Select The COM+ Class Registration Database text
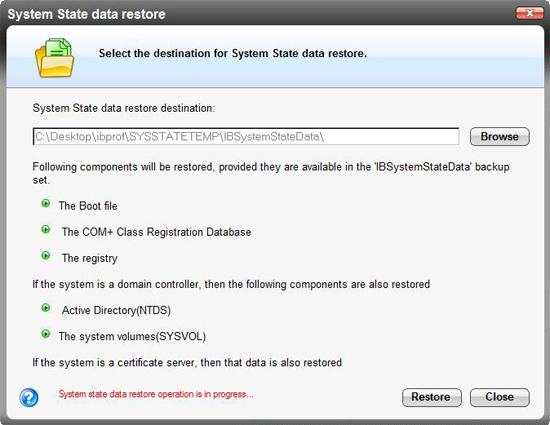This screenshot has height=425, width=550. tap(156, 232)
